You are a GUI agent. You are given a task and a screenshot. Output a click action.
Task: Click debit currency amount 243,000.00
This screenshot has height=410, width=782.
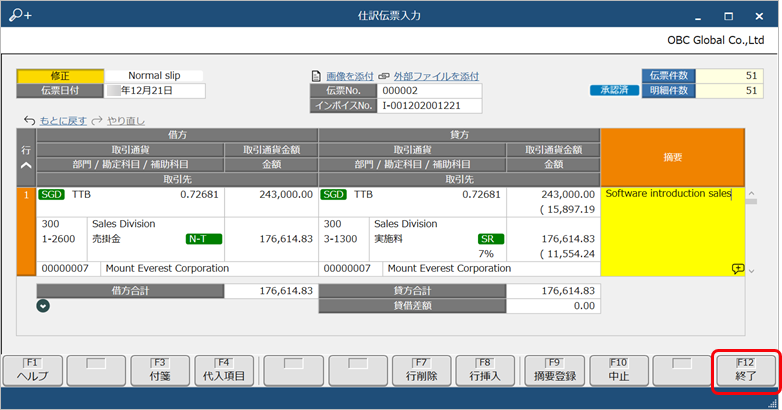(x=286, y=195)
